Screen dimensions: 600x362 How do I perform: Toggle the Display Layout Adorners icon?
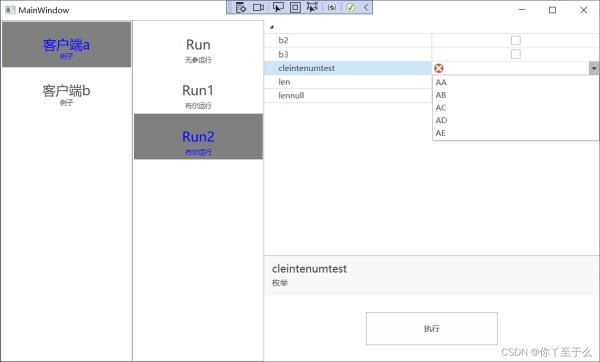tap(295, 7)
